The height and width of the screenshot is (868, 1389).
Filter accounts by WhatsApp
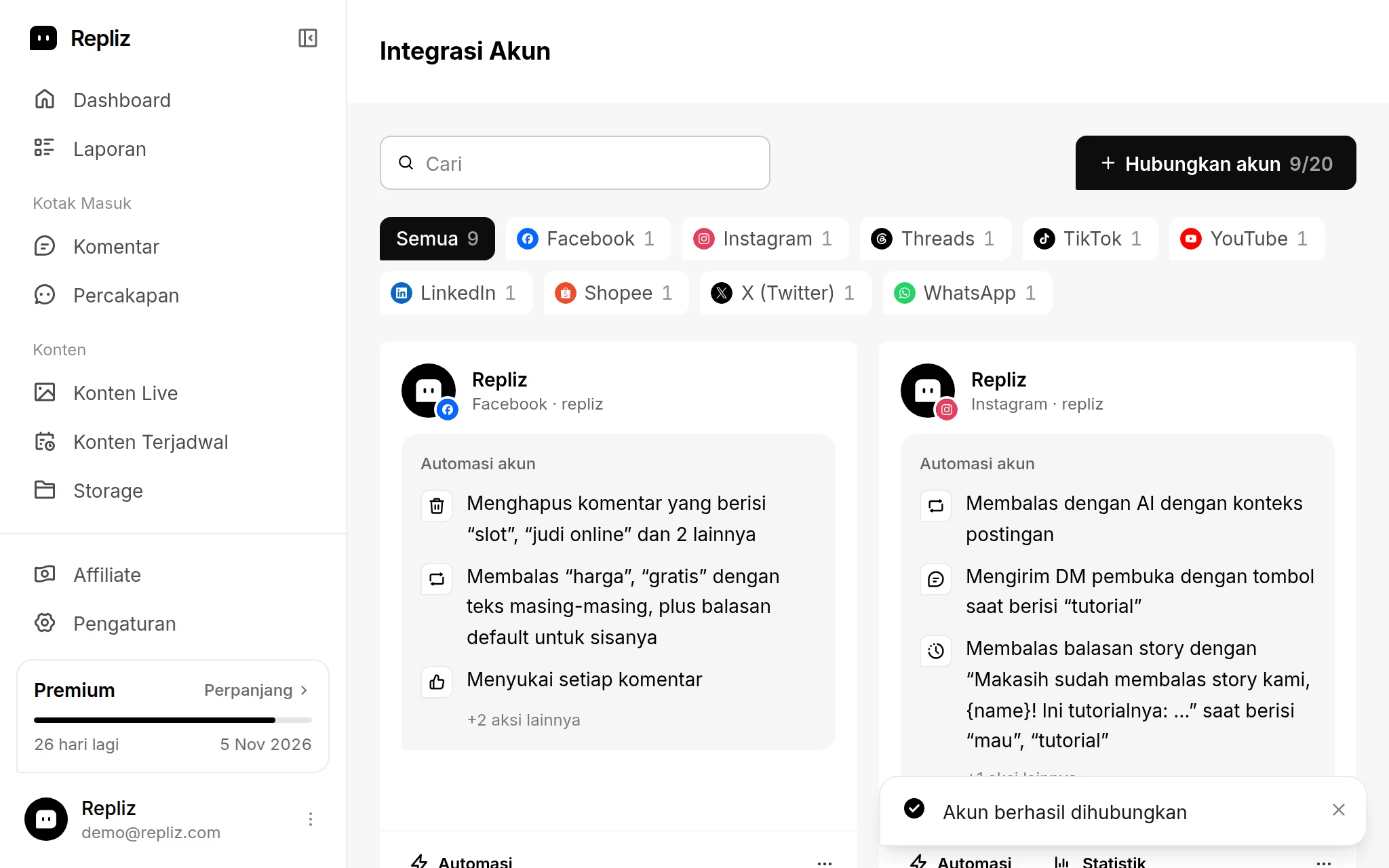[x=967, y=293]
